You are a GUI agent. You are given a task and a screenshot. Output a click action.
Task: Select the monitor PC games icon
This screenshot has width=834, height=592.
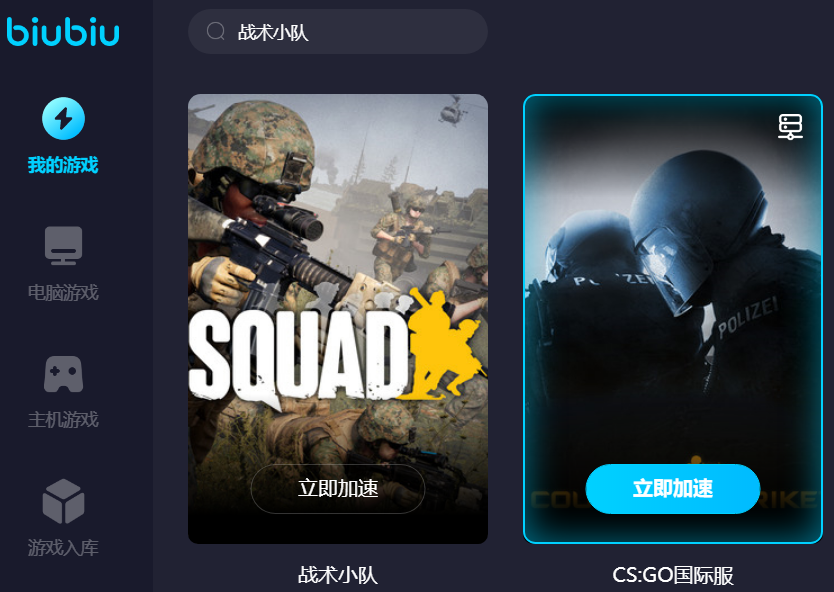(63, 246)
